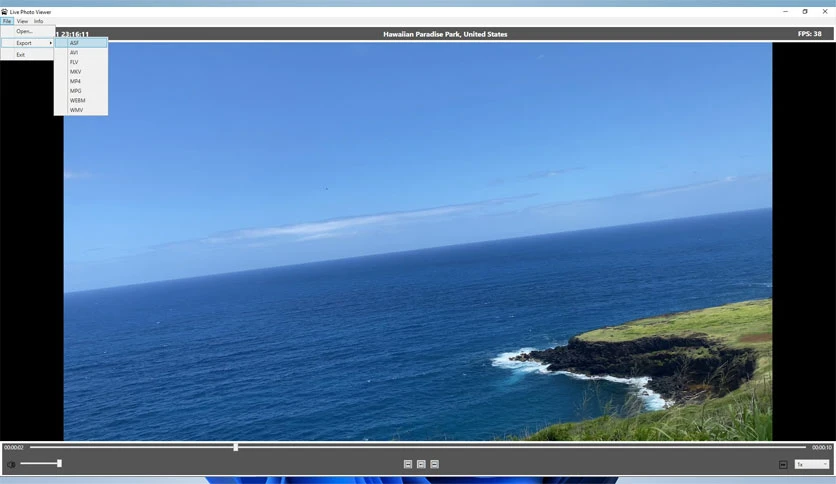836x484 pixels.
Task: Export the video as MP4
Action: click(81, 82)
